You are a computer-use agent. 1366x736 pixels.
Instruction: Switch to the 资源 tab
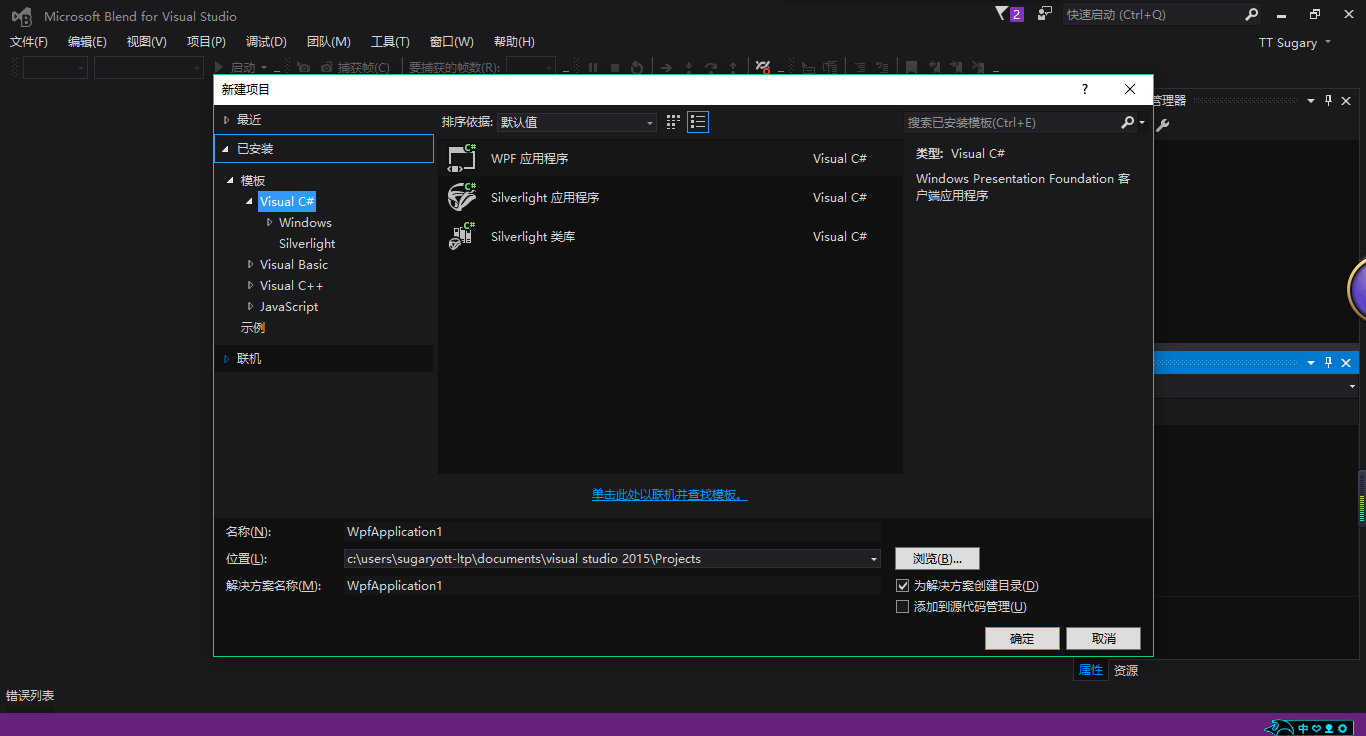coord(1126,670)
